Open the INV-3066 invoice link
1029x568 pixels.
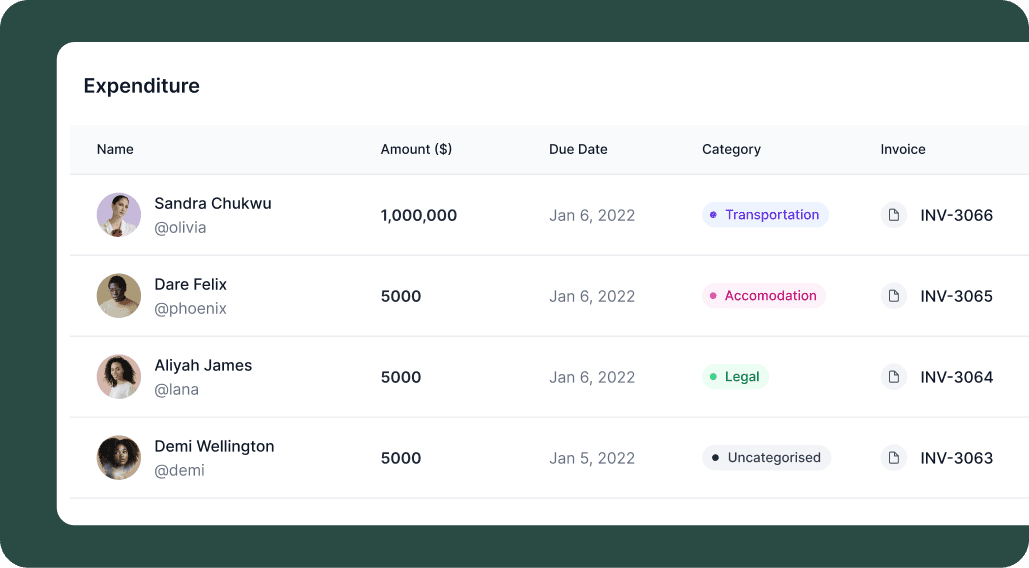tap(956, 215)
